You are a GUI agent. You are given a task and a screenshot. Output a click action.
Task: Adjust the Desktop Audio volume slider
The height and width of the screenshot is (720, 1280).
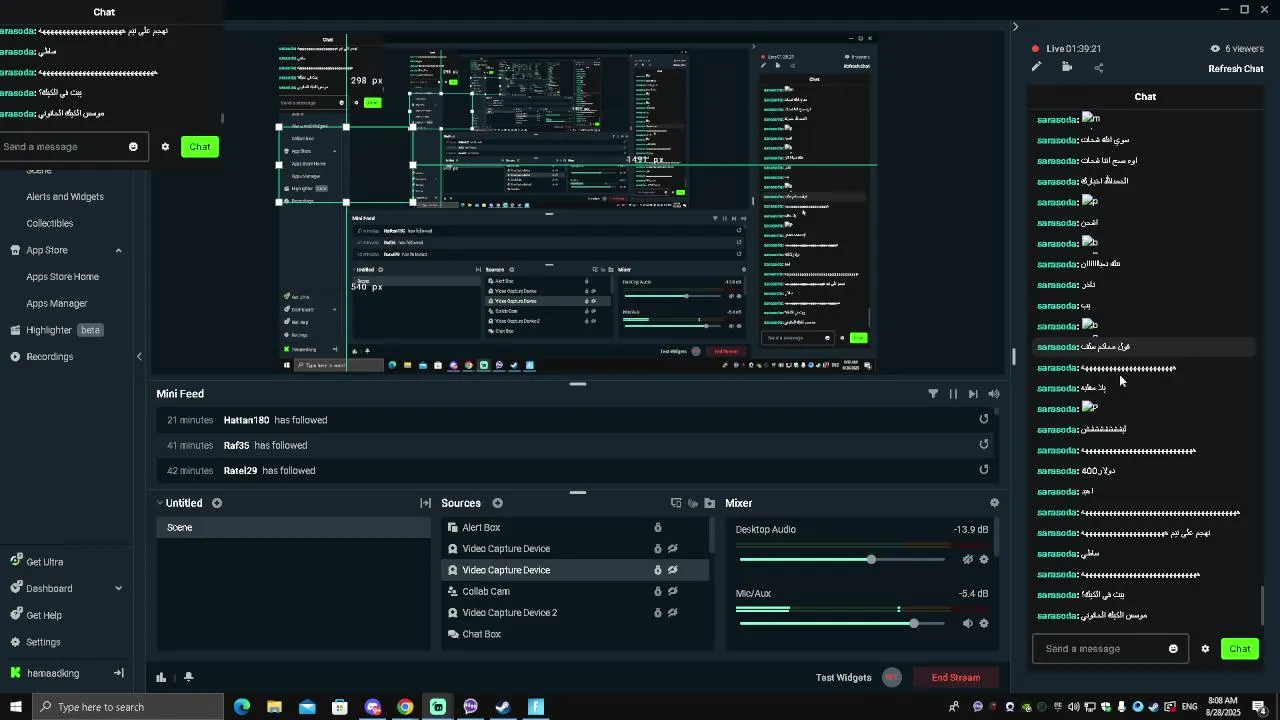pos(871,560)
